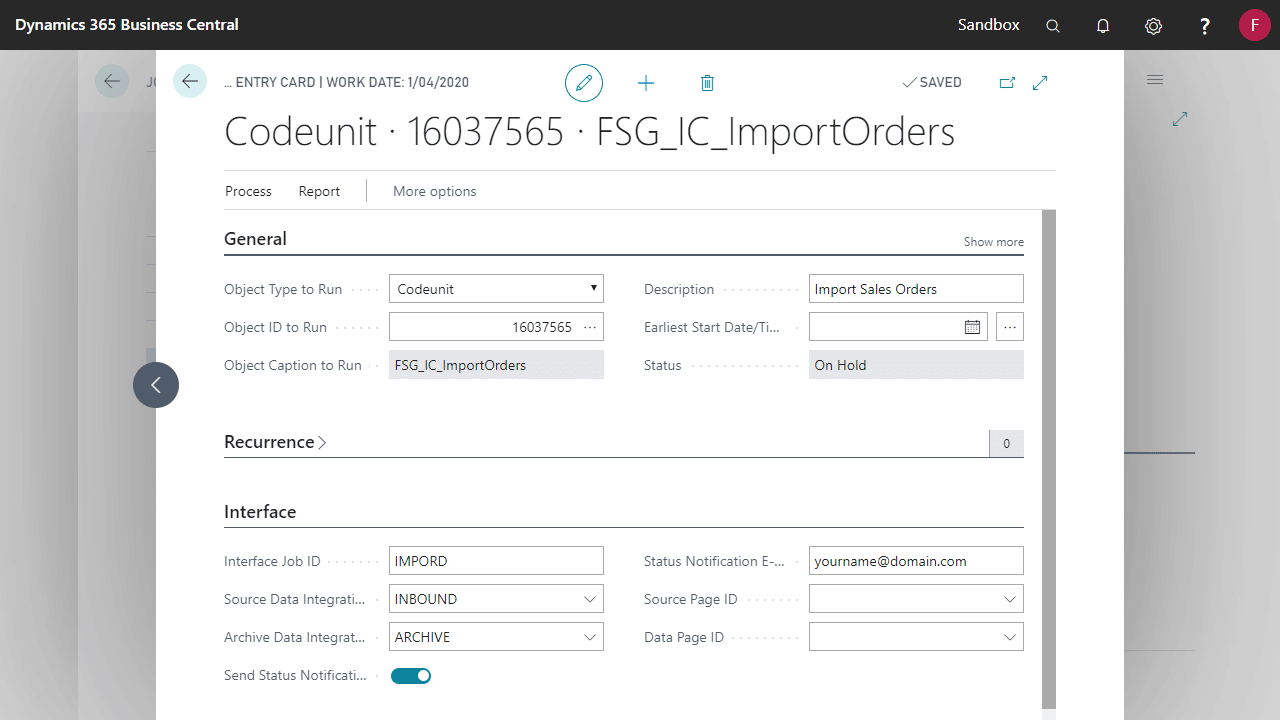Open the user account avatar F
1280x720 pixels.
[x=1254, y=25]
